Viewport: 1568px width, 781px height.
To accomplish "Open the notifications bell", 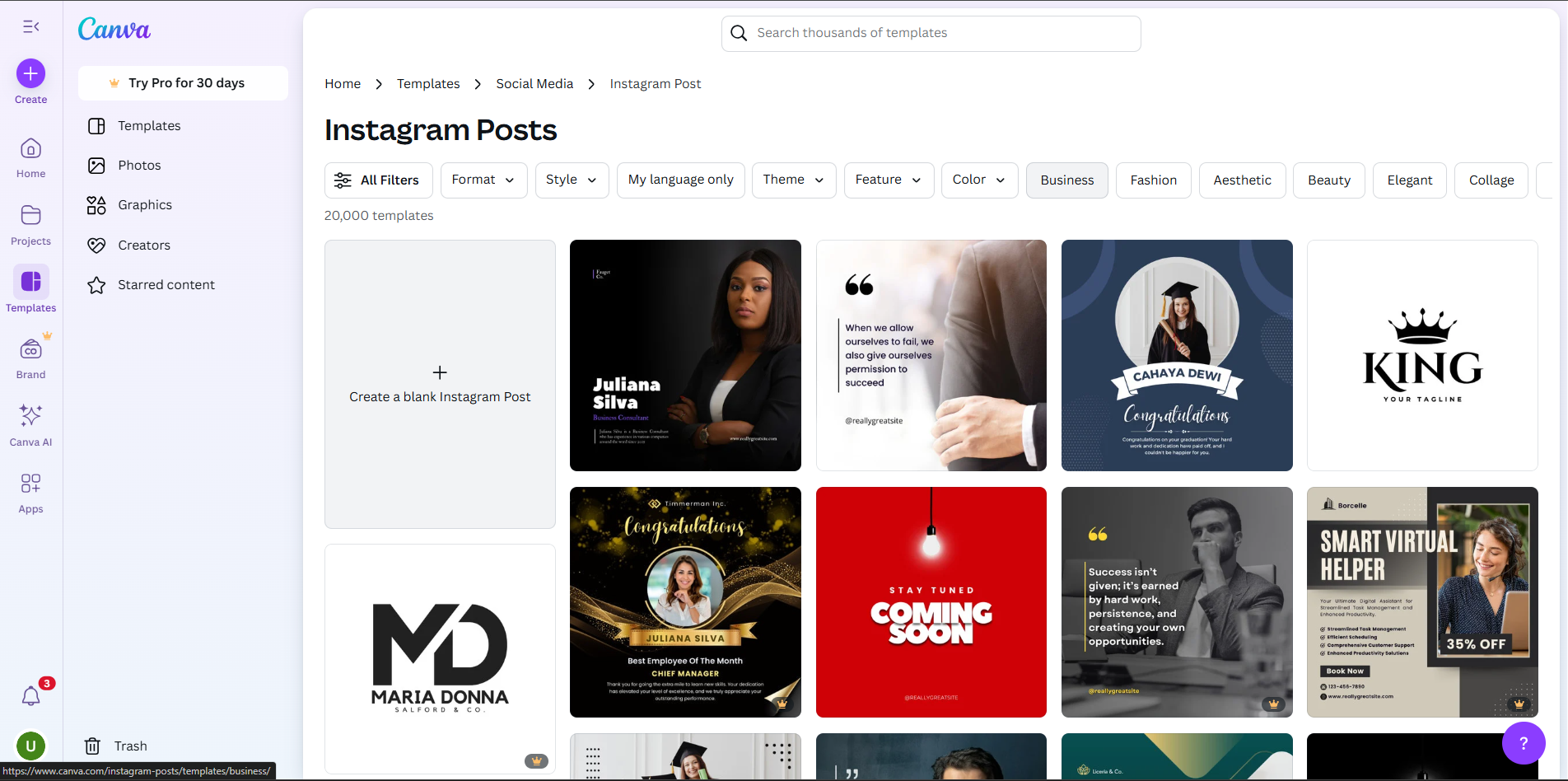I will 30,696.
